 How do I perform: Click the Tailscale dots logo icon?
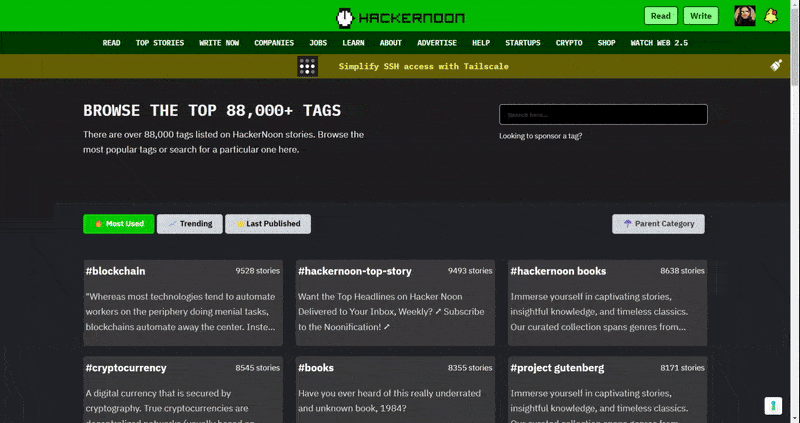[308, 66]
